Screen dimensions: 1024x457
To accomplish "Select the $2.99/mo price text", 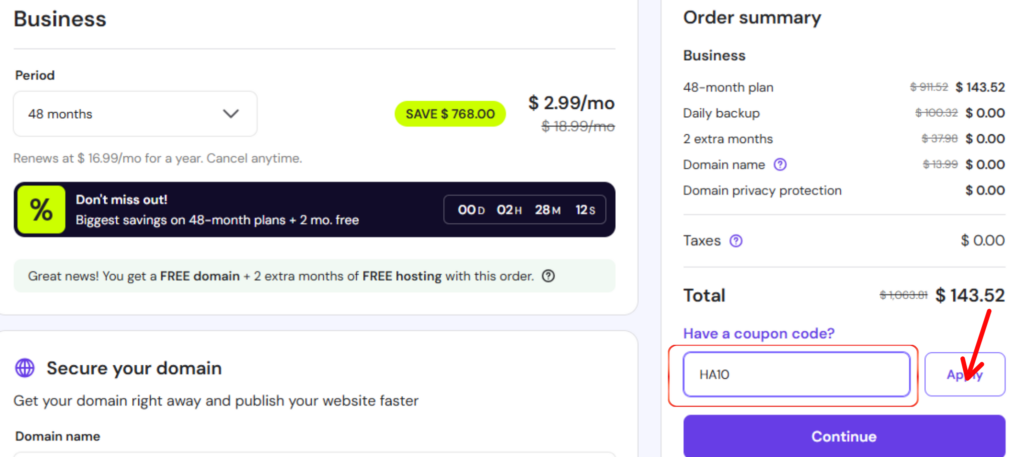I will point(571,103).
